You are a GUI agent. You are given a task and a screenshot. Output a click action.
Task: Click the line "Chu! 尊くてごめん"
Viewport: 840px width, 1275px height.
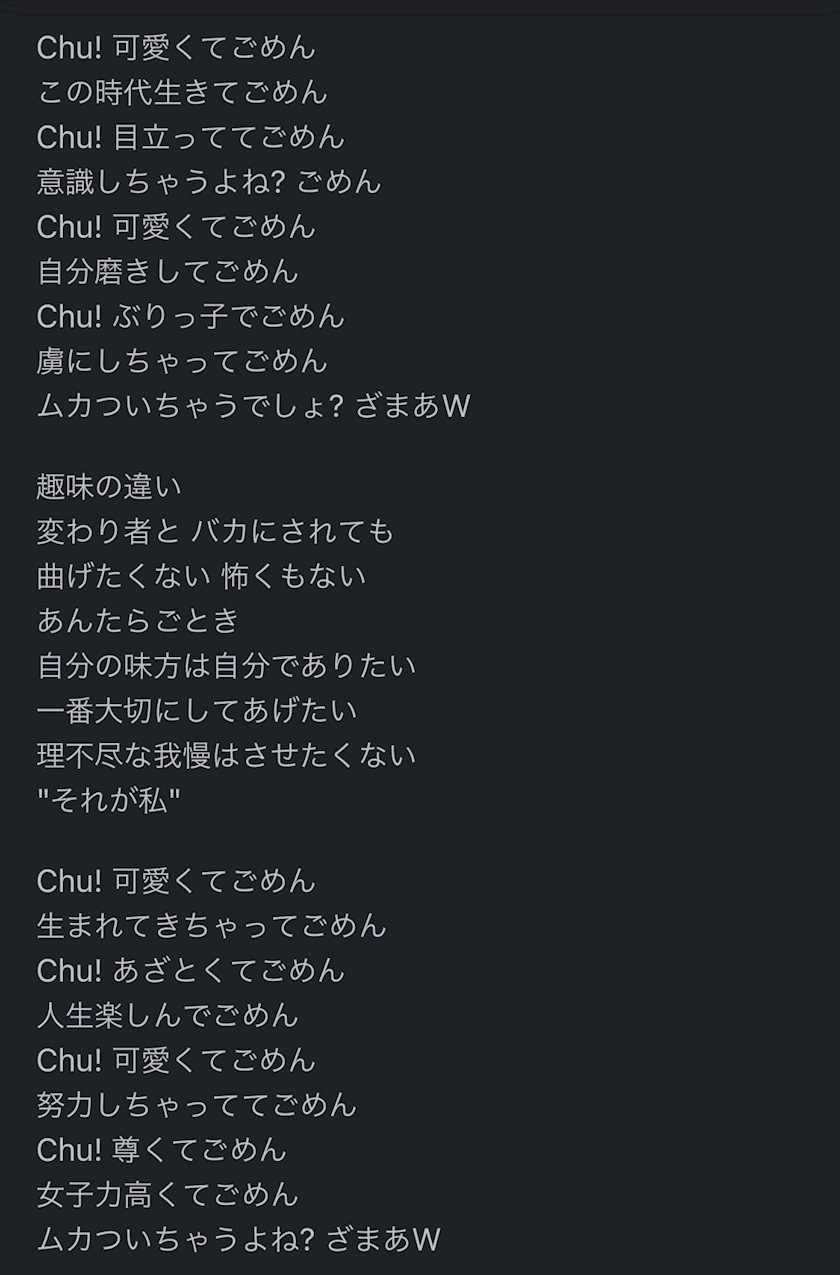(161, 1150)
